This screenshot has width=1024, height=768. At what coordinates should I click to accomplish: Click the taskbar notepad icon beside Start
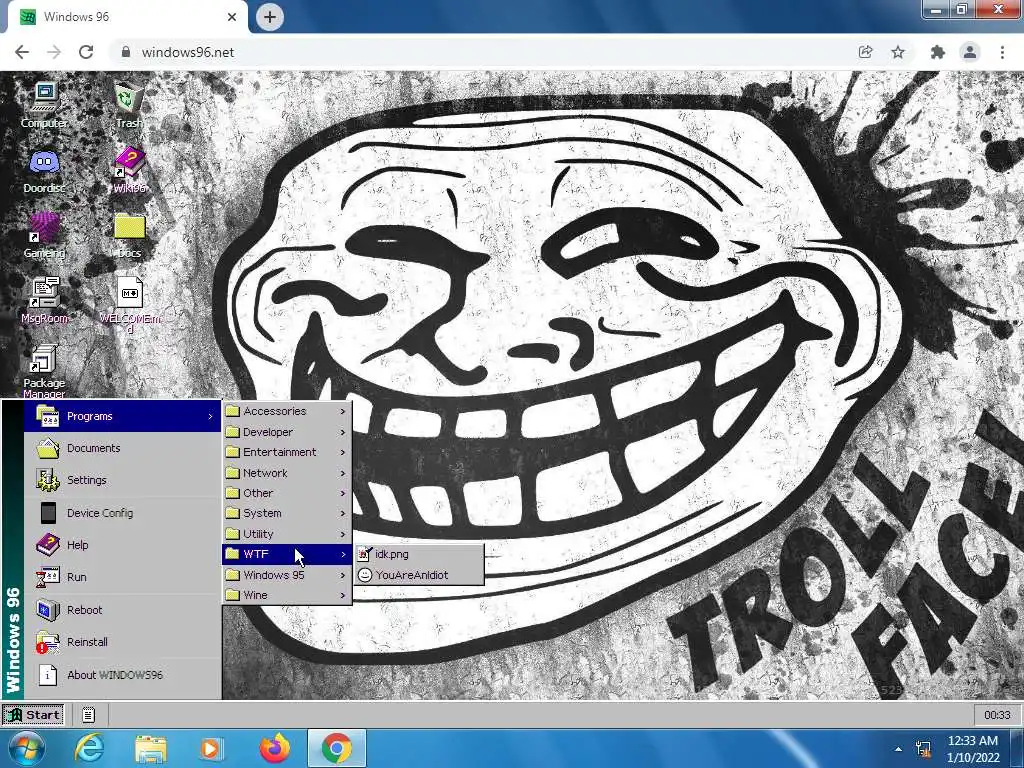tap(88, 715)
